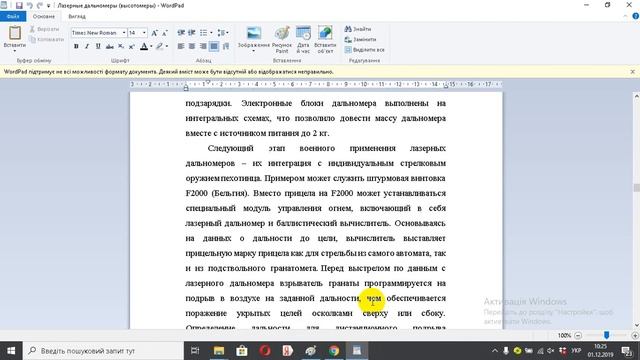Click Copy (Копіювати) in the clipboard group

pyautogui.click(x=47, y=40)
